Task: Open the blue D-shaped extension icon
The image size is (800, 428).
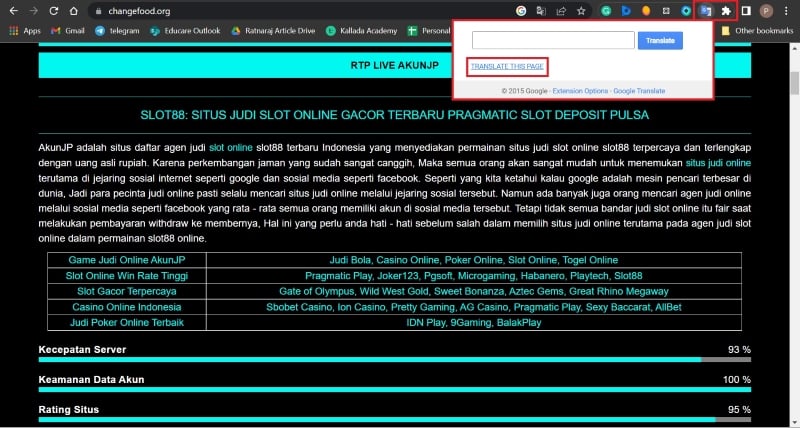Action: (626, 11)
